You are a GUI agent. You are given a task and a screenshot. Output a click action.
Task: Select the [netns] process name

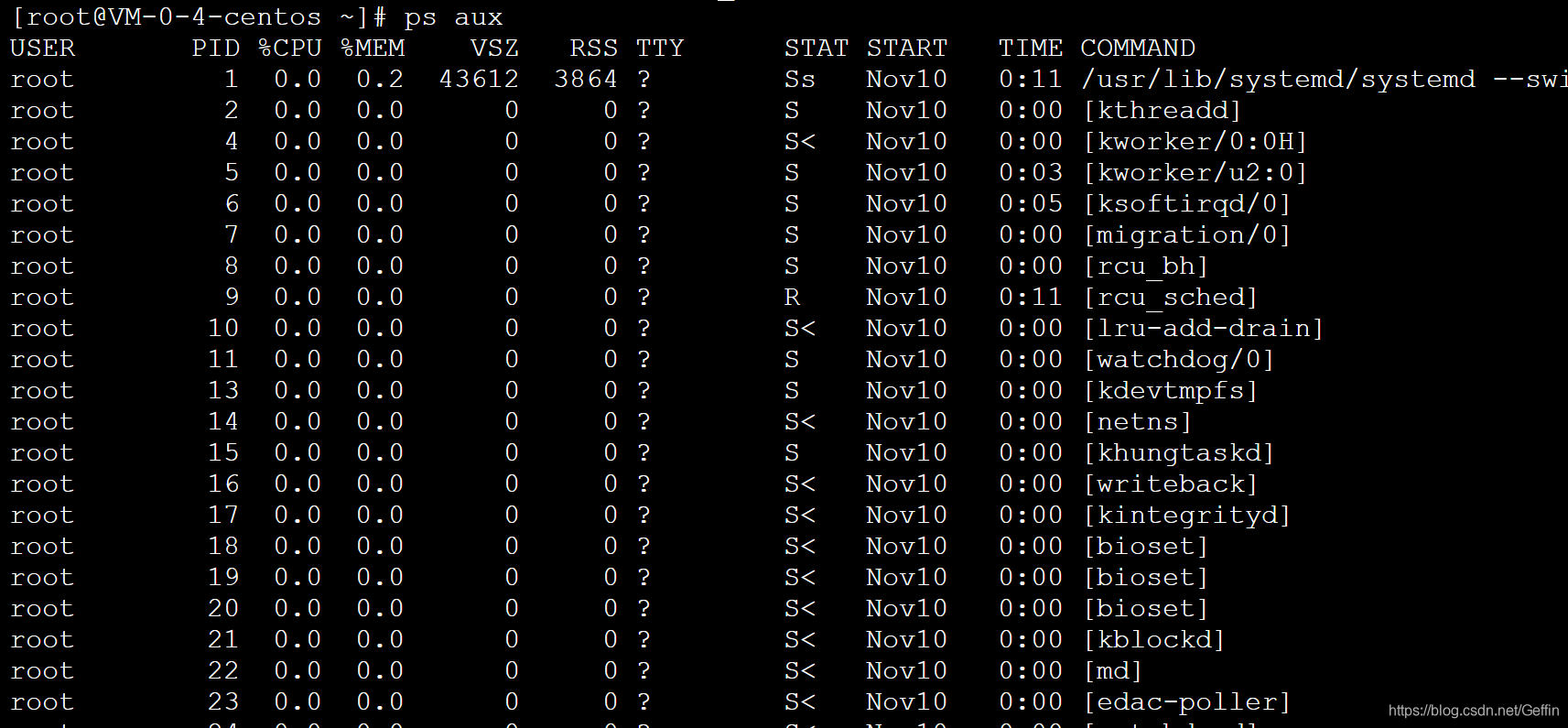(x=1138, y=421)
